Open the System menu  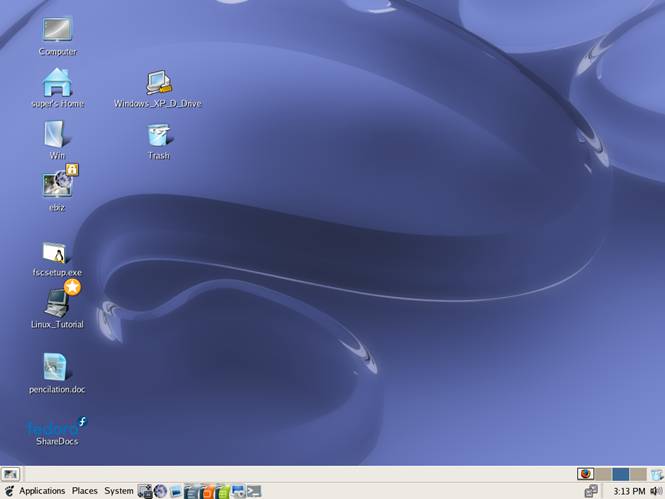119,491
